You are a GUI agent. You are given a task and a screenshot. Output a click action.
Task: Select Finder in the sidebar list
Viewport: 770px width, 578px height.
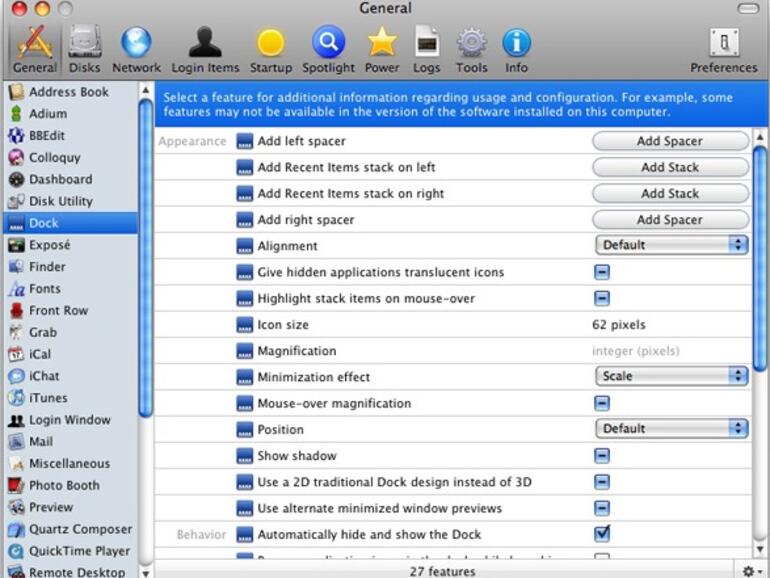[x=47, y=267]
